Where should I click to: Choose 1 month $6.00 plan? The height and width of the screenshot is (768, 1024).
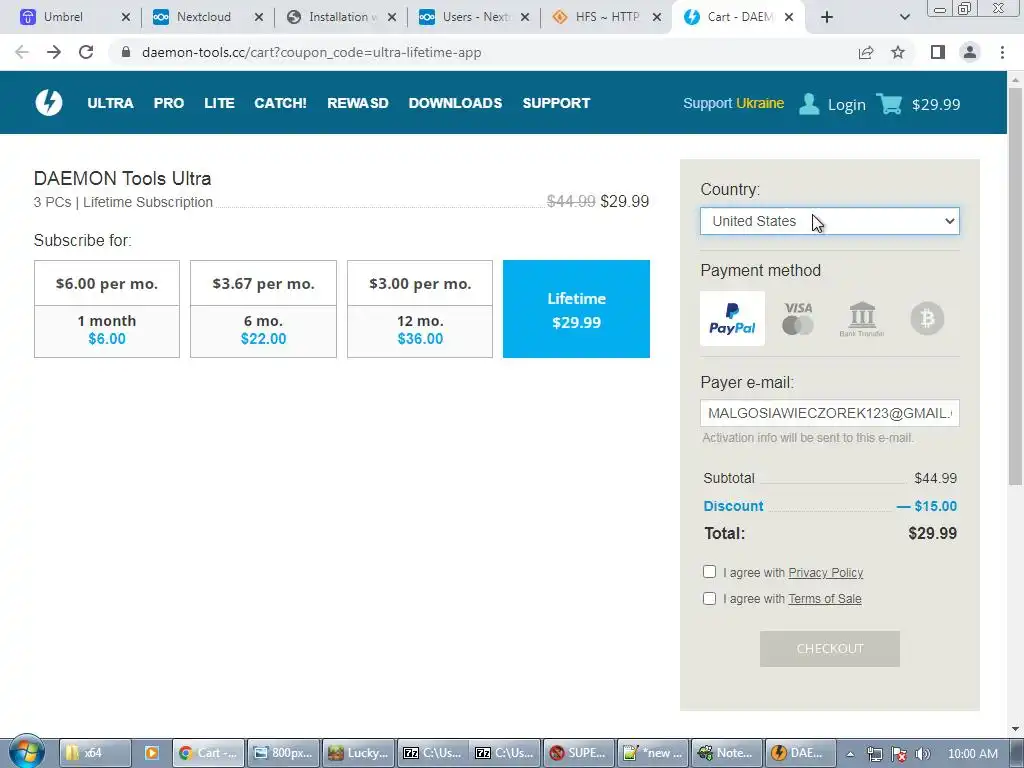point(106,309)
